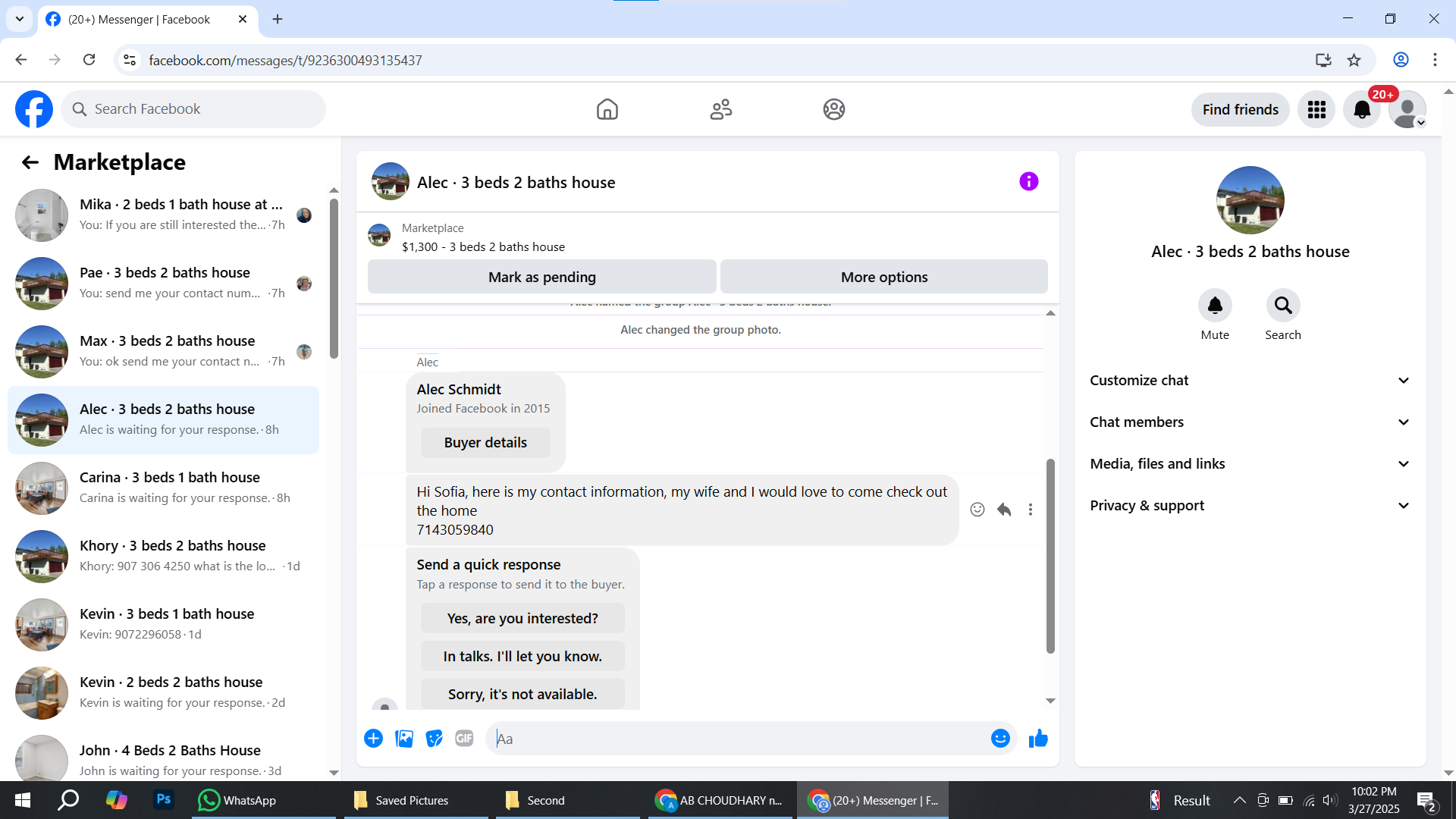The width and height of the screenshot is (1456, 819).
Task: Send a thumbs-up like
Action: click(x=1038, y=739)
